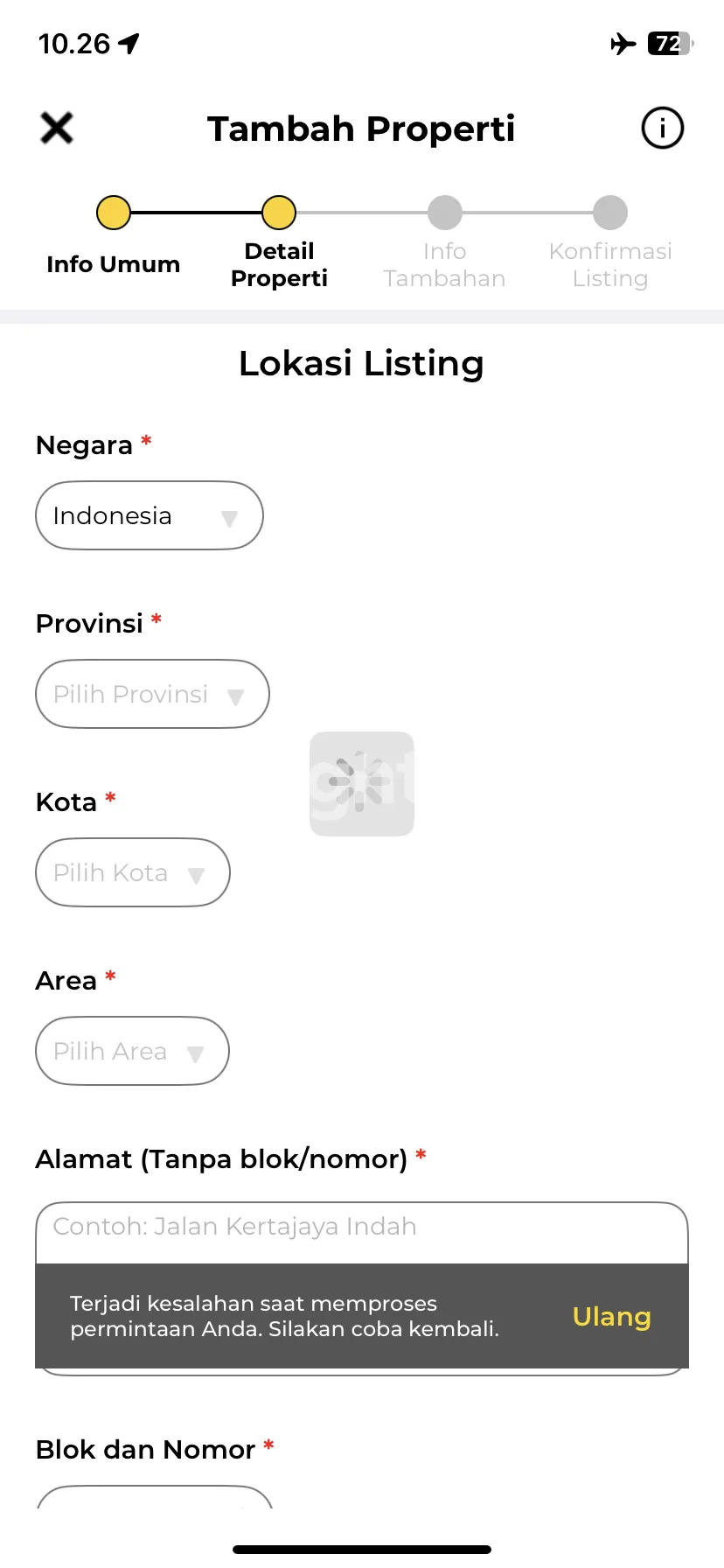Close the Tambah Properti form
Image resolution: width=724 pixels, height=1568 pixels.
coord(57,129)
